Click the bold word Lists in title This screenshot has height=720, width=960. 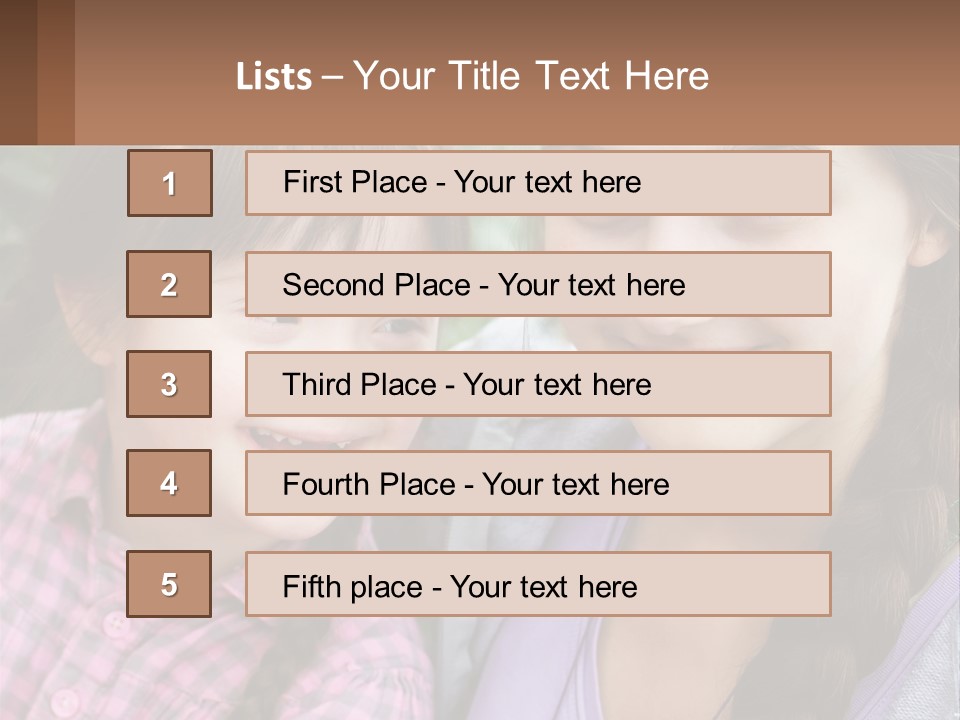coord(274,77)
